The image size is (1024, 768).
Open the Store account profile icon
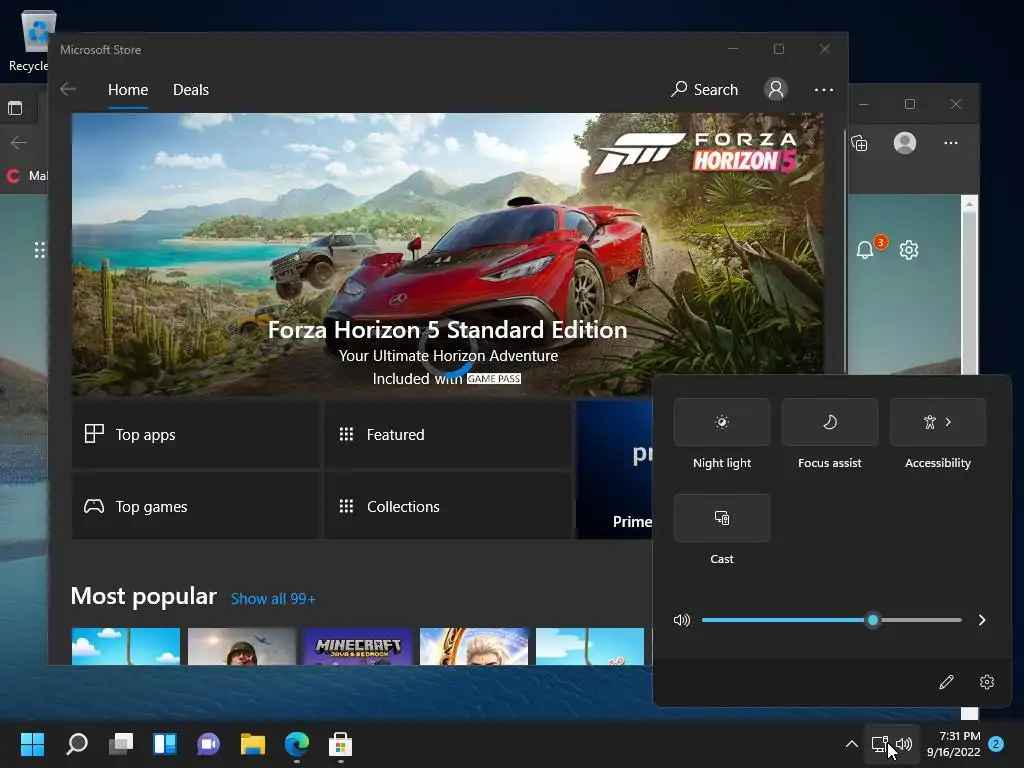[776, 89]
